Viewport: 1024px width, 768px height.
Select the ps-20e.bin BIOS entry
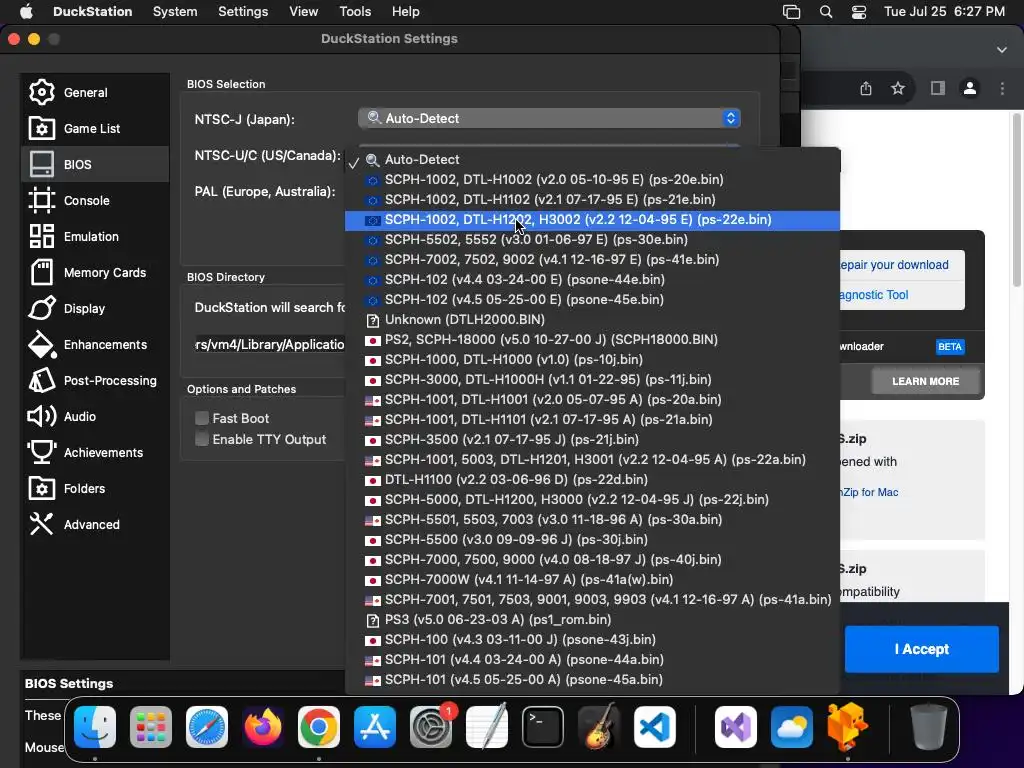(592, 180)
